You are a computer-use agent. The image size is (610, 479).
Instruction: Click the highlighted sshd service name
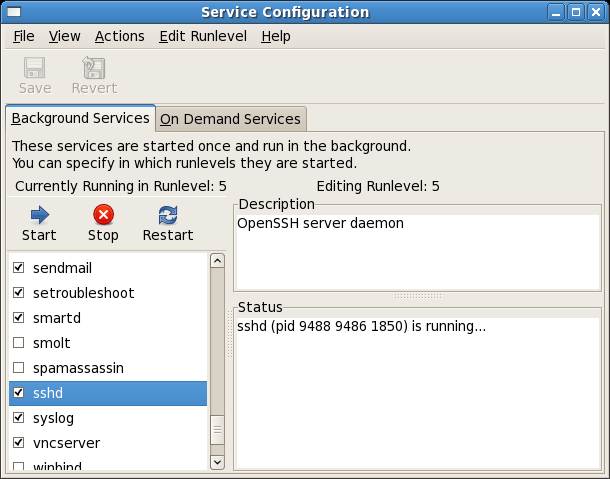(x=48, y=393)
